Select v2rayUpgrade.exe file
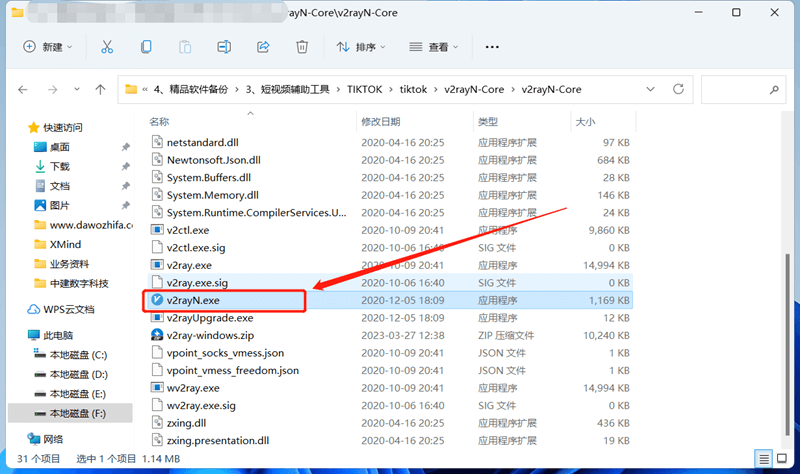The width and height of the screenshot is (800, 474). pos(210,318)
